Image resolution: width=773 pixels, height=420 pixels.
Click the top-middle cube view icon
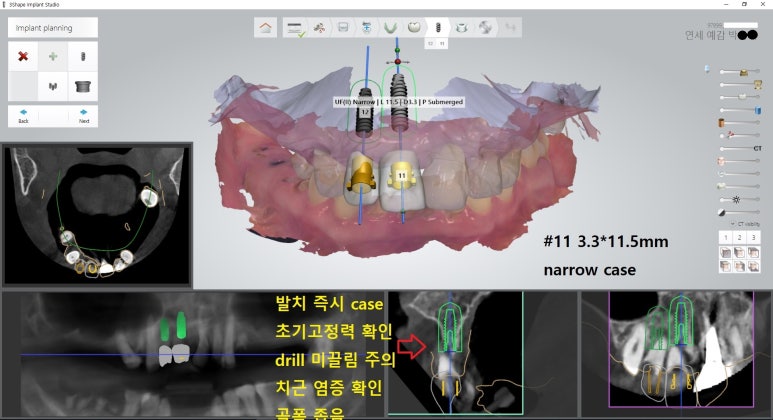(x=739, y=253)
